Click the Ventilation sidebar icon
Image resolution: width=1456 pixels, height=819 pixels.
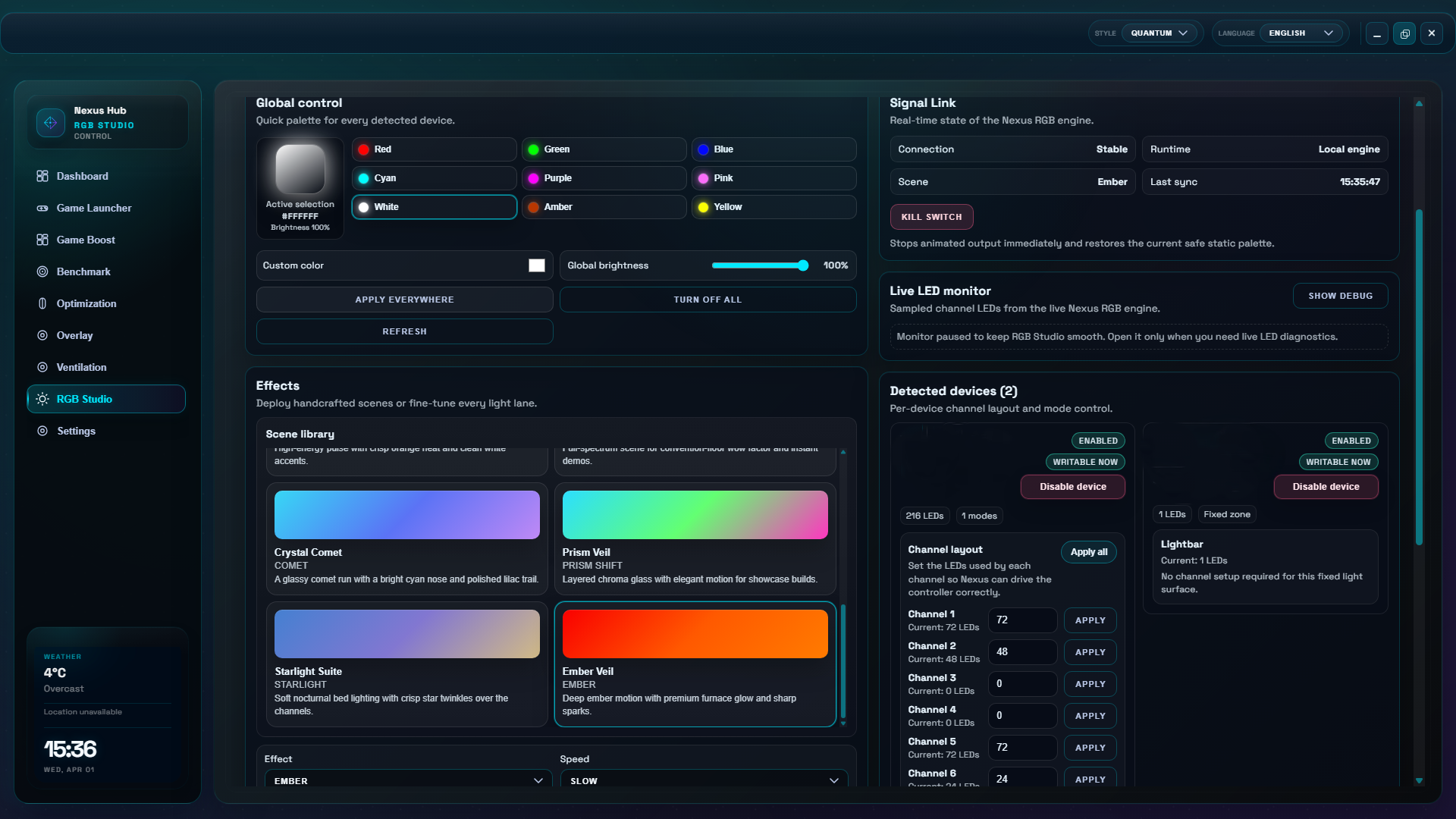tap(42, 367)
